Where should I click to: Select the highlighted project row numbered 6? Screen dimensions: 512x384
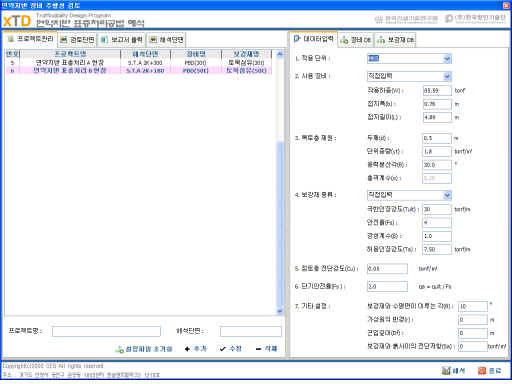coord(139,71)
